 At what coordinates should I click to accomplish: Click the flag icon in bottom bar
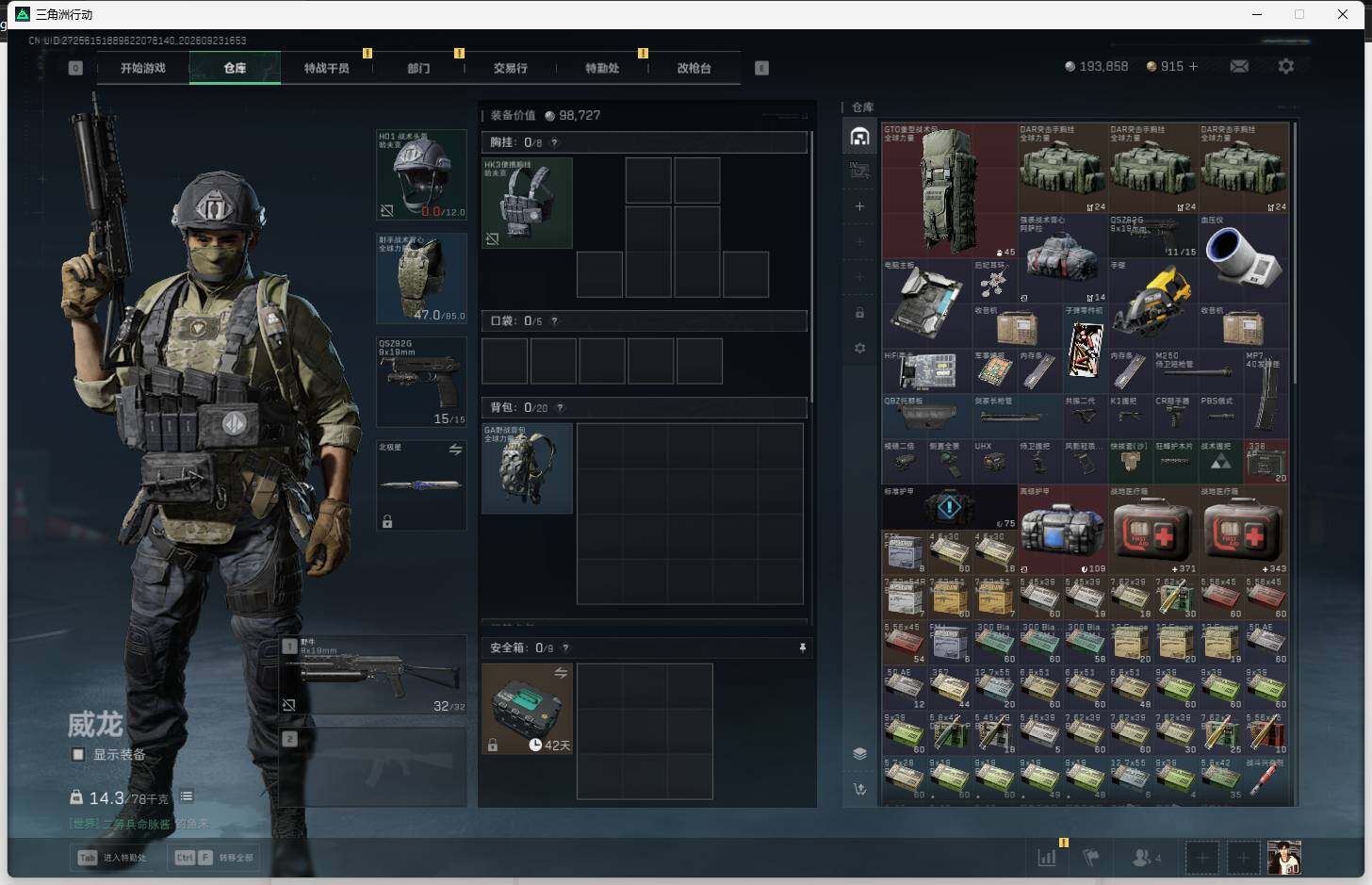1091,858
